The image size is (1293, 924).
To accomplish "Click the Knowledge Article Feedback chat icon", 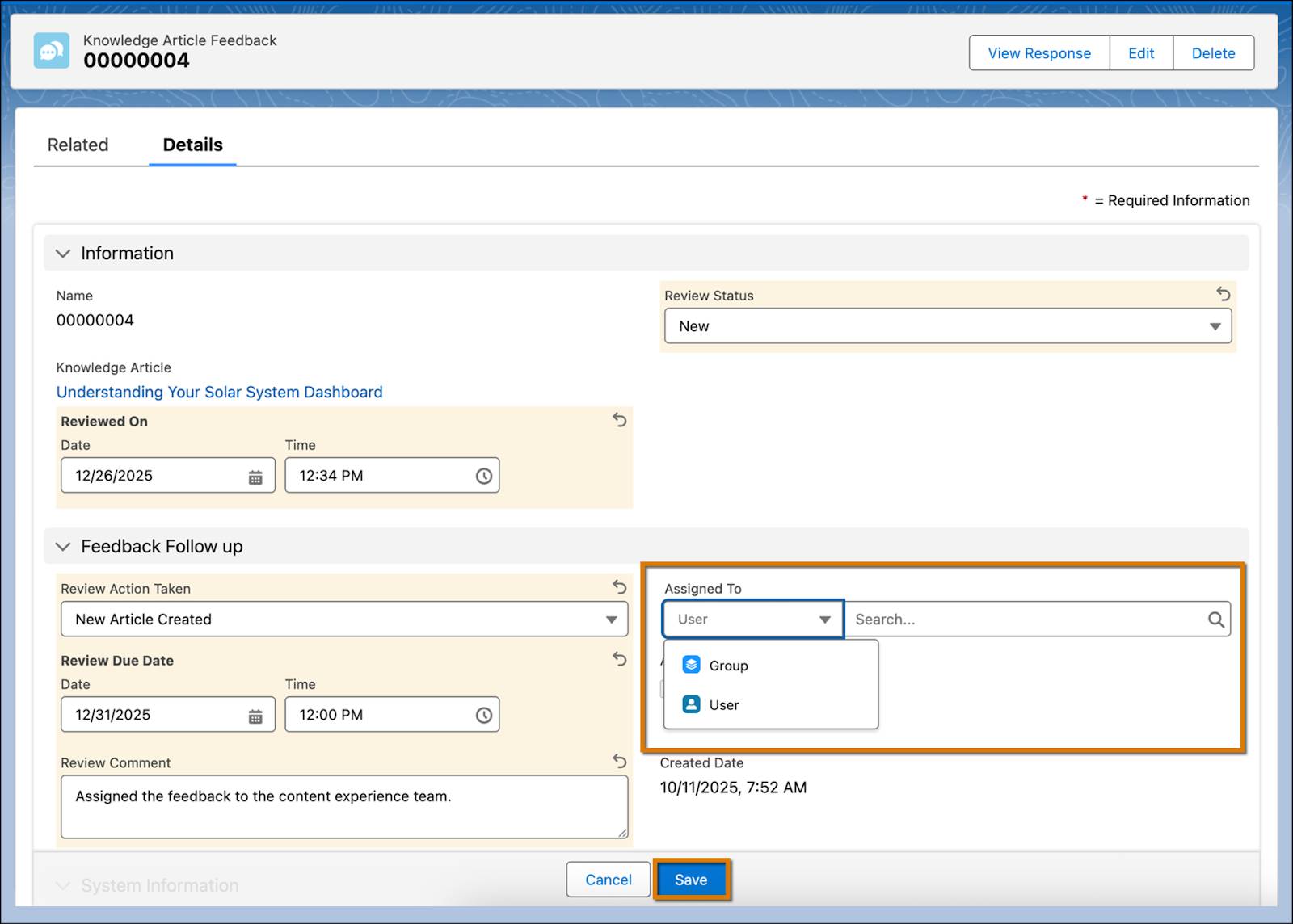I will 52,51.
